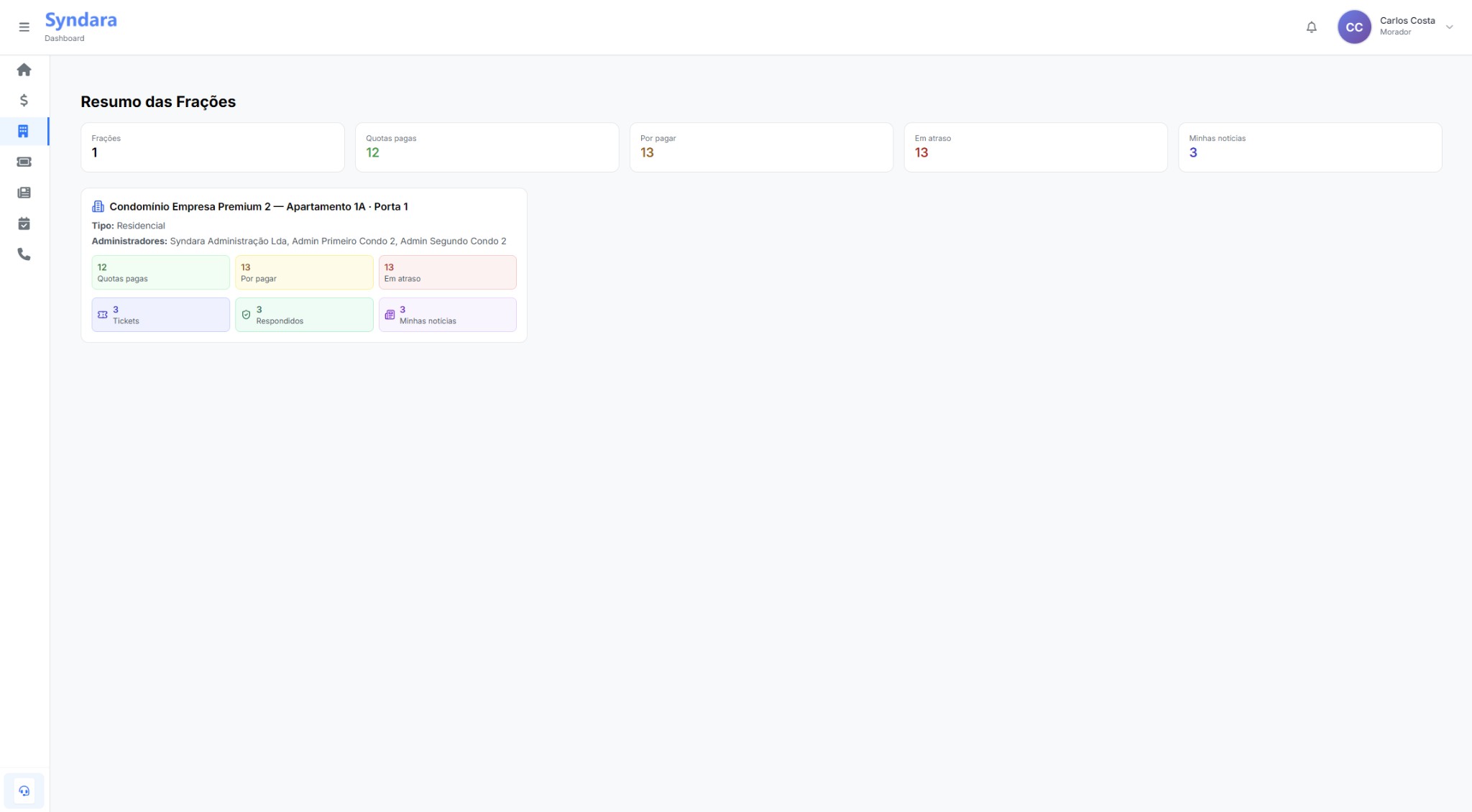Click the support headset icon
1472x812 pixels.
(x=24, y=791)
